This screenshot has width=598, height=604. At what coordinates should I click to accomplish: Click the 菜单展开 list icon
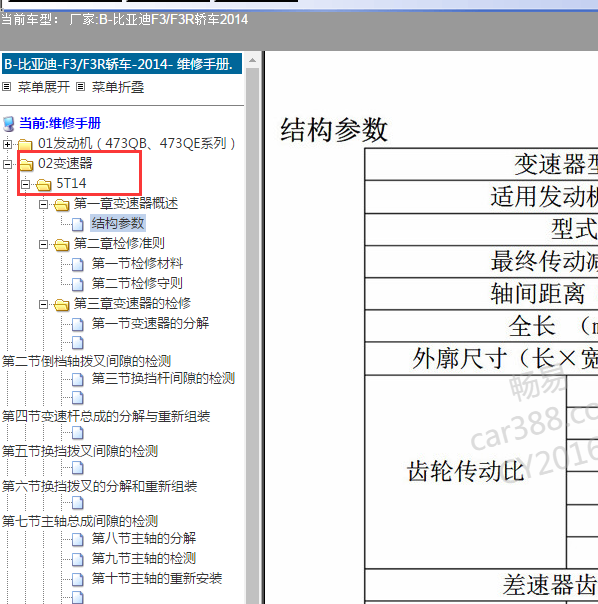[x=7, y=87]
